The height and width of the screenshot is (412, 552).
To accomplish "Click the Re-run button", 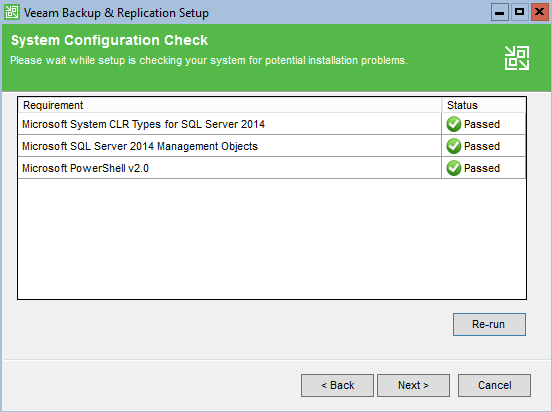I will [489, 324].
